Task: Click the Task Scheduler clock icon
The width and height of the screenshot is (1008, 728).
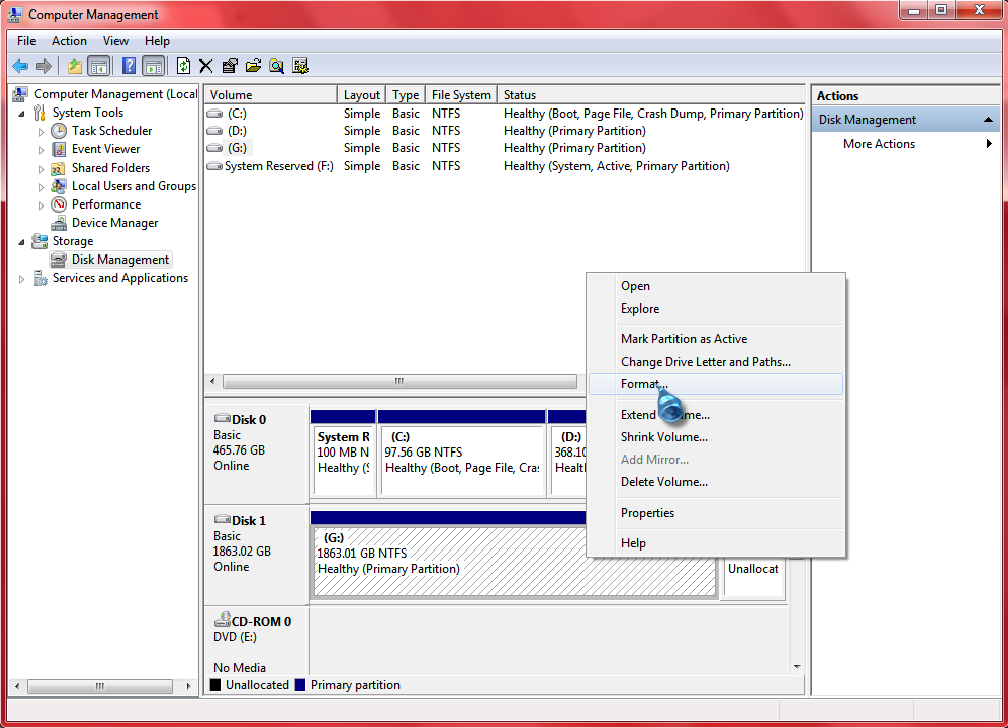Action: pyautogui.click(x=59, y=131)
